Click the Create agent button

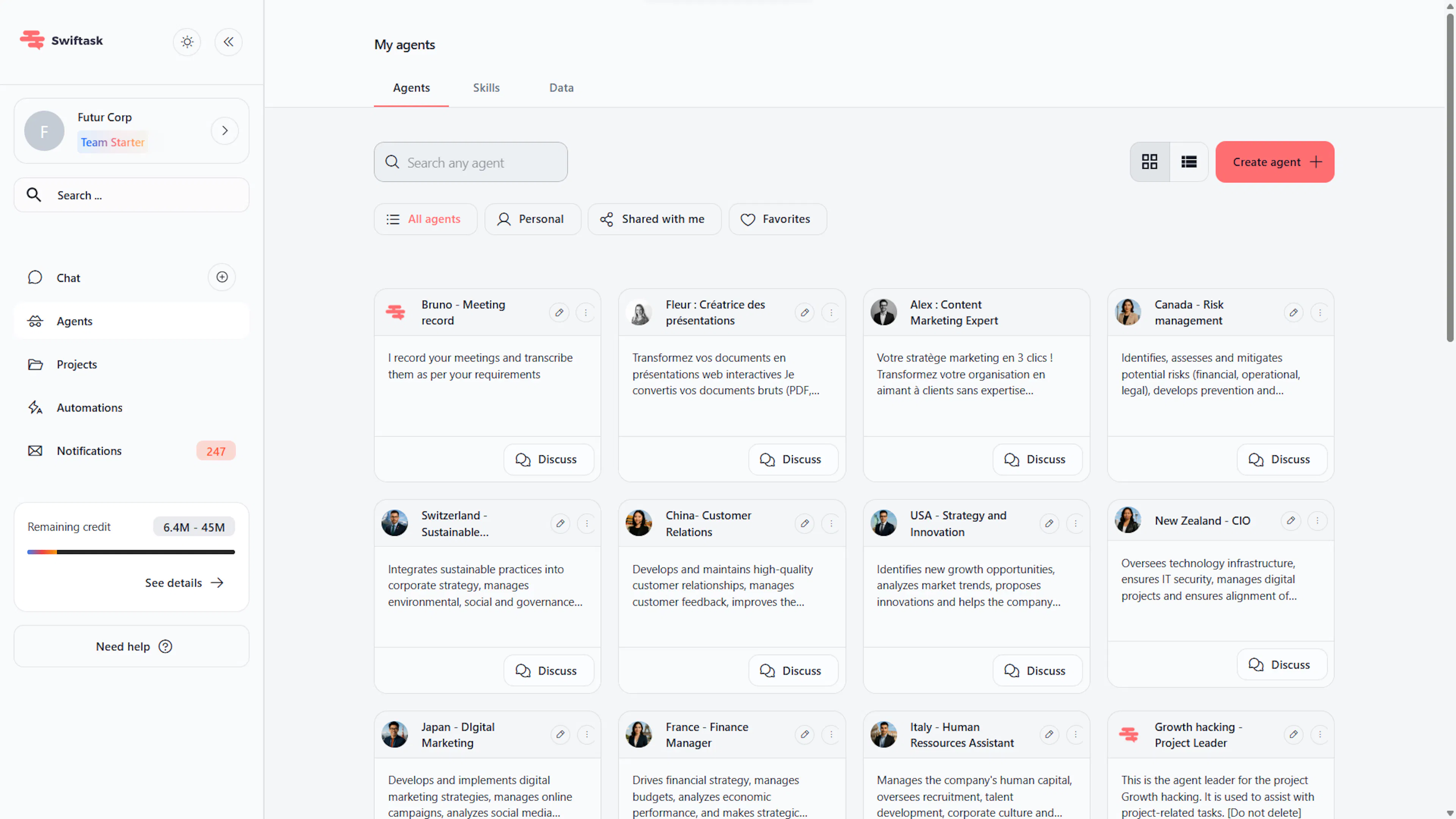pyautogui.click(x=1274, y=162)
